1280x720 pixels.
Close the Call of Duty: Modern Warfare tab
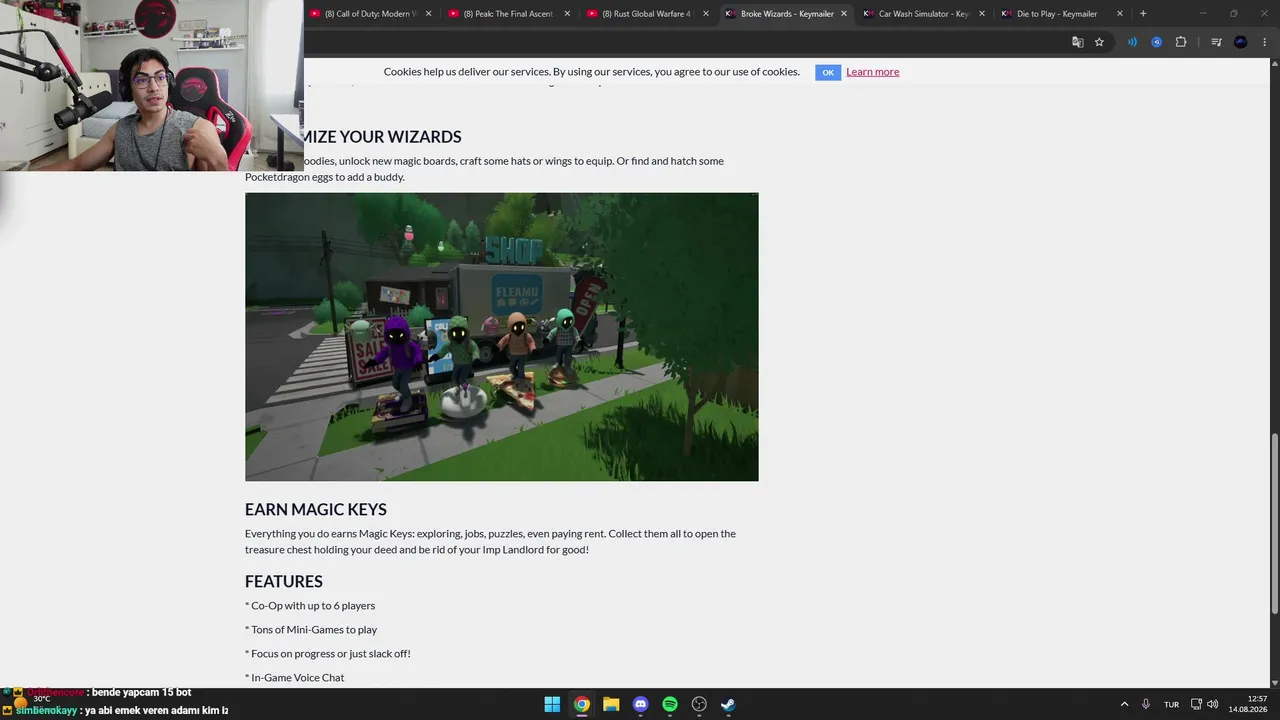point(429,14)
